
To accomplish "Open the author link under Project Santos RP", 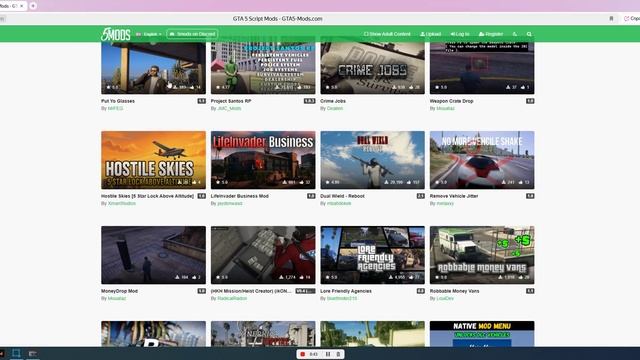I will coord(229,109).
